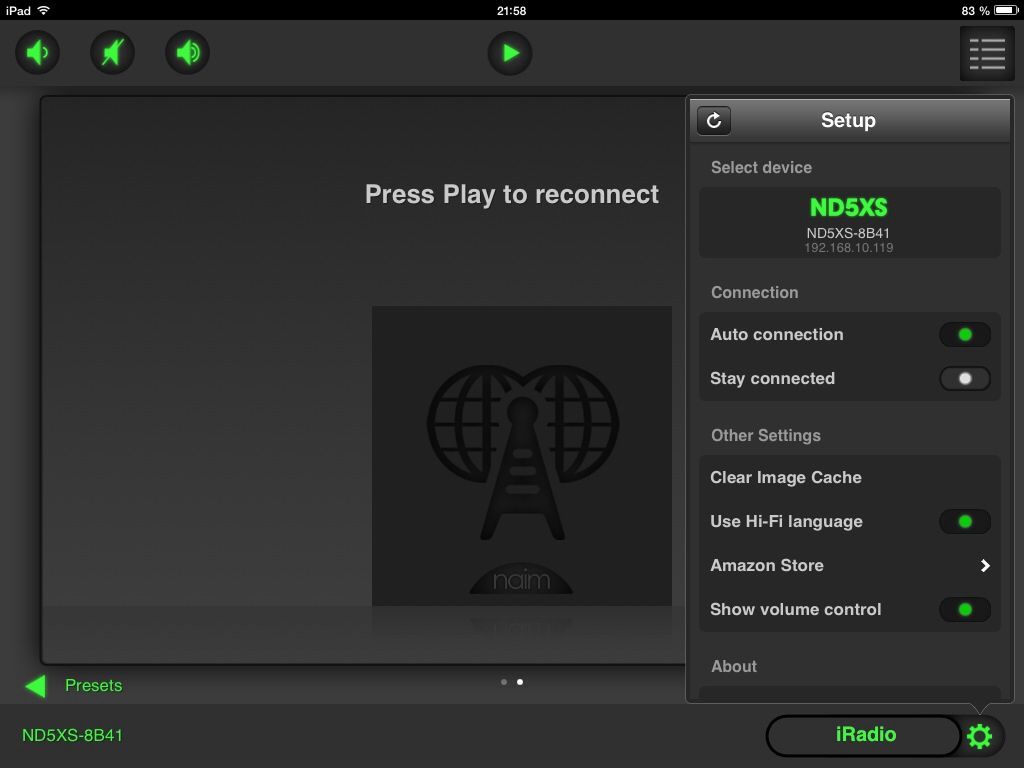Select the ND5XS device entry

(x=849, y=223)
